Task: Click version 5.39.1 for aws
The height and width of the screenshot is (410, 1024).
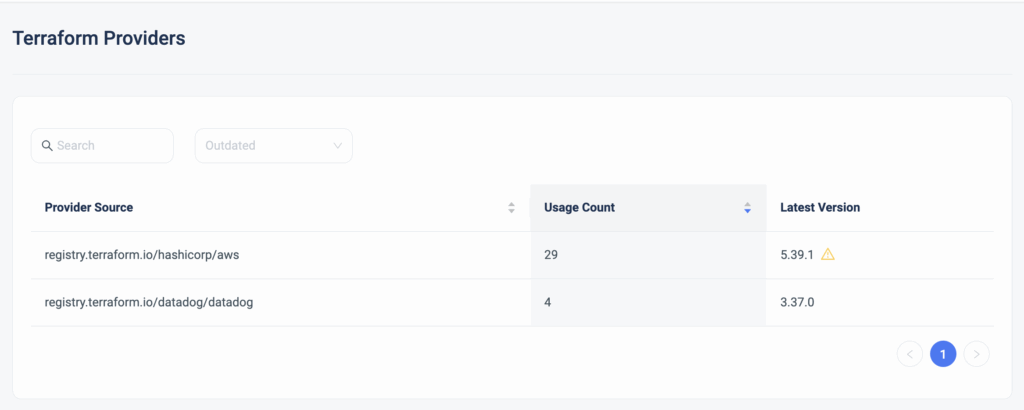Action: 797,255
